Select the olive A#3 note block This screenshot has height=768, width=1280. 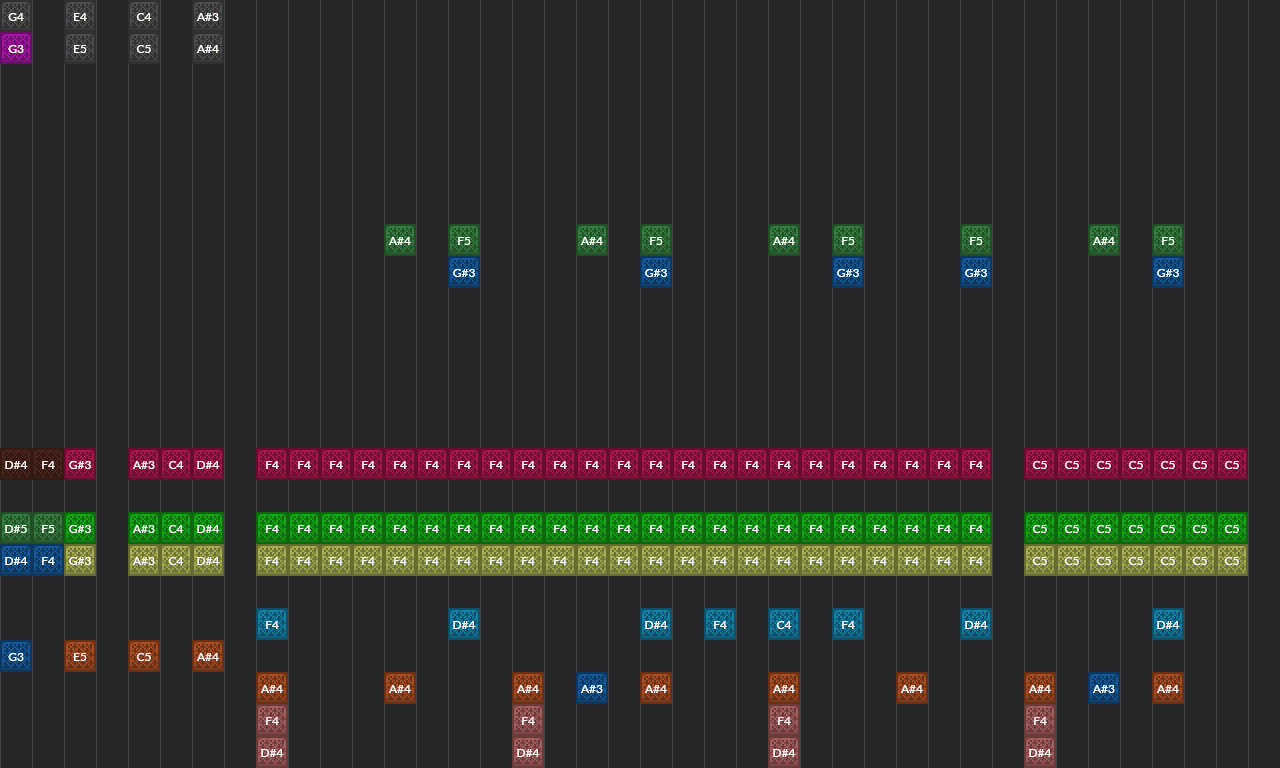[144, 561]
